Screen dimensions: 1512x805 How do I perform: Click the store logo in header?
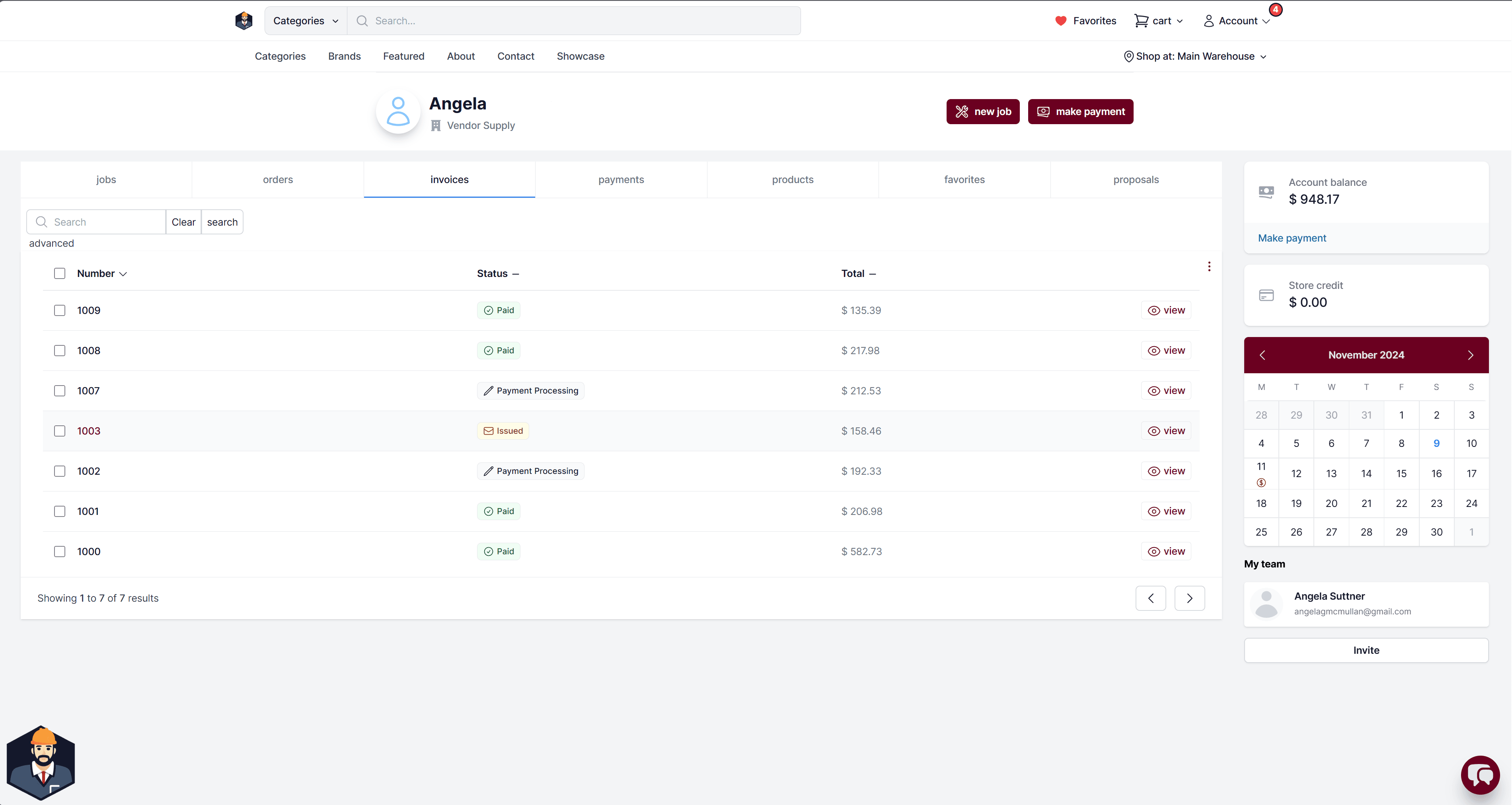(x=244, y=21)
